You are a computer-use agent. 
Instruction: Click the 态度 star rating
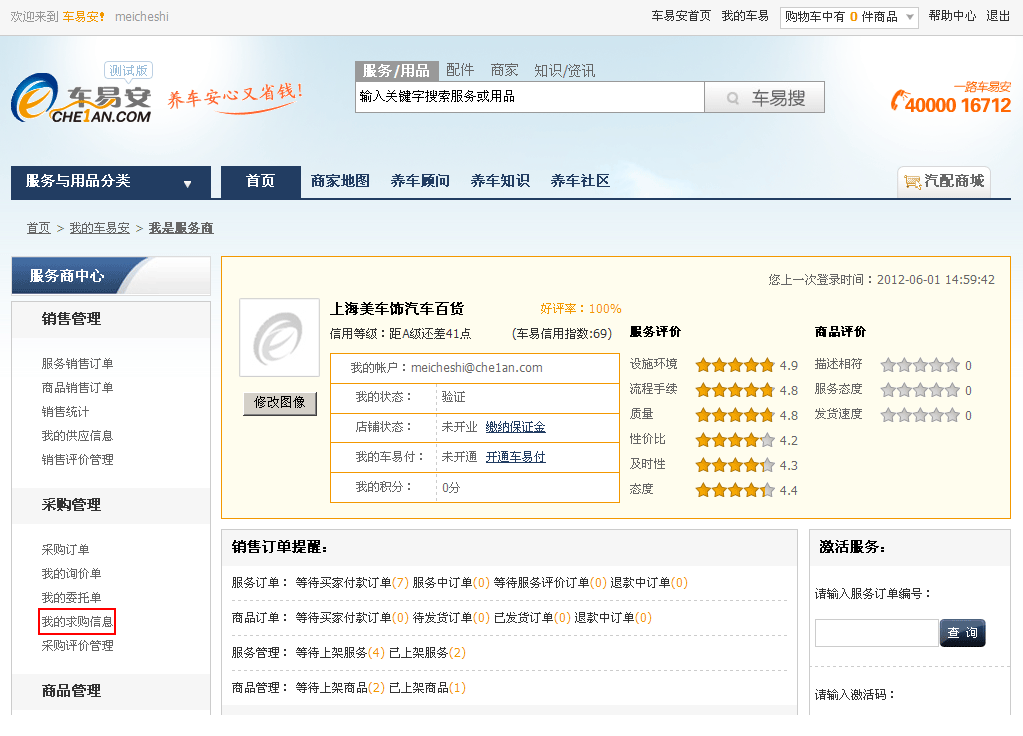(x=735, y=490)
